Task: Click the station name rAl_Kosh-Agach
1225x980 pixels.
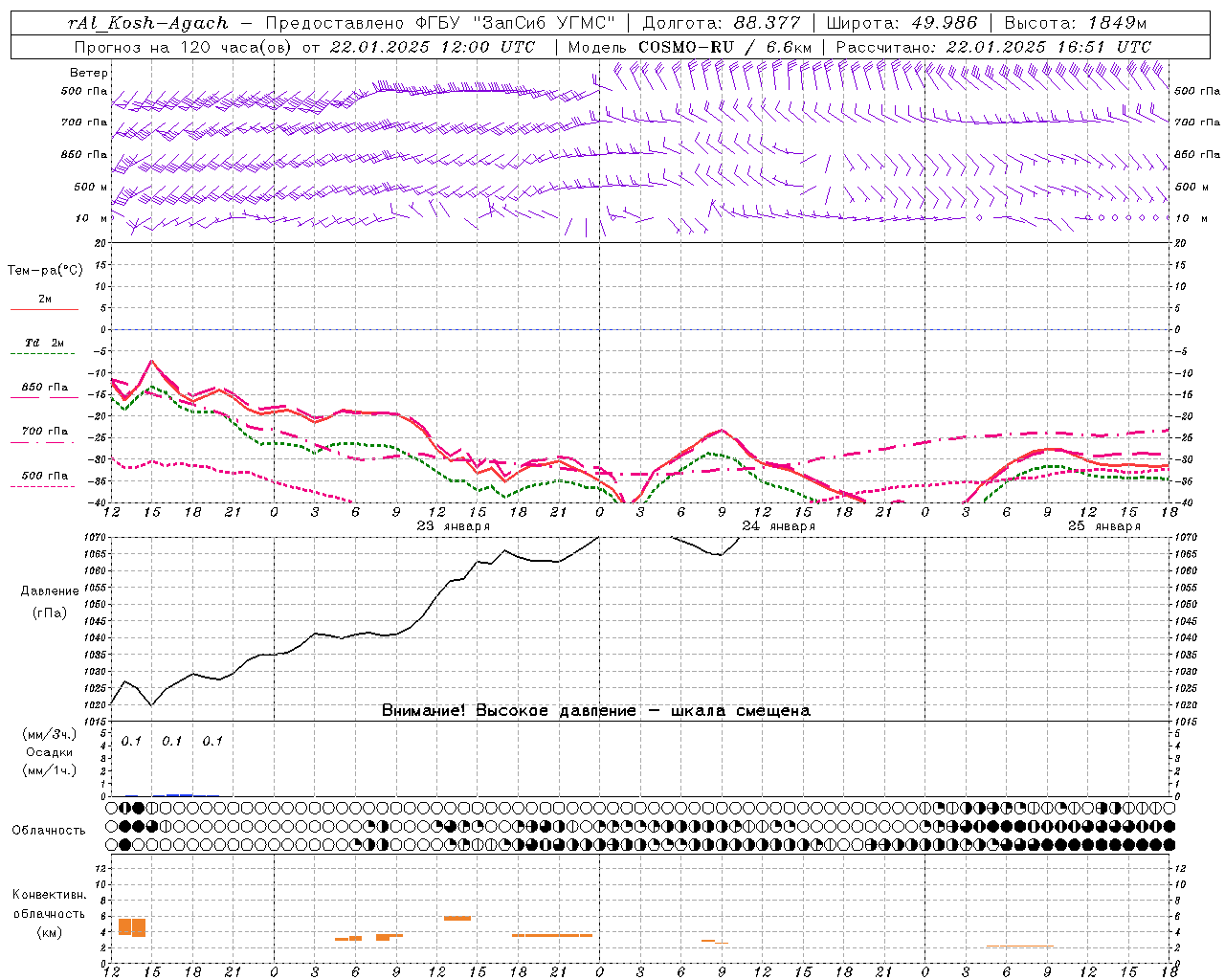Action: (148, 23)
